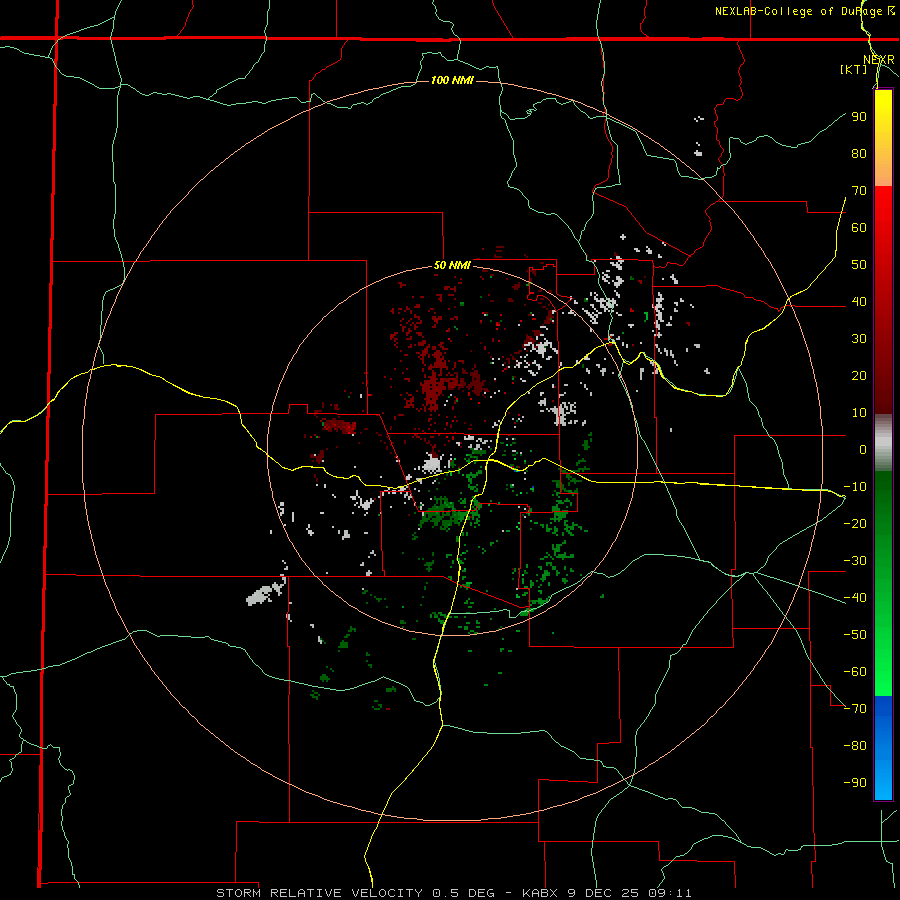
Task: Click the -70 knot label on color scale
Action: click(x=855, y=709)
